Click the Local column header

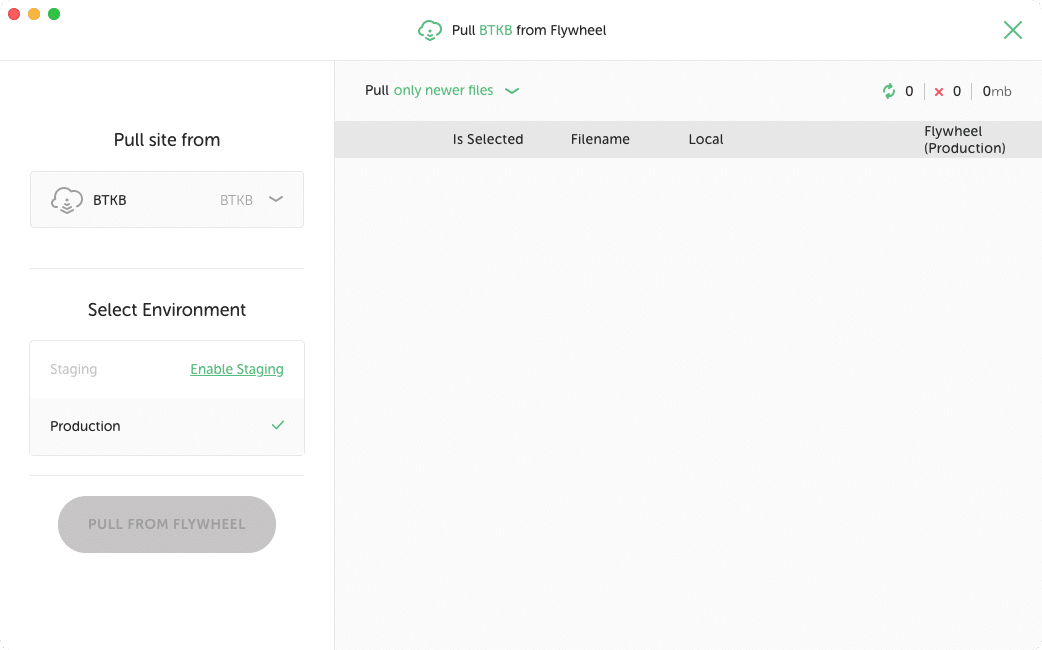click(x=706, y=139)
